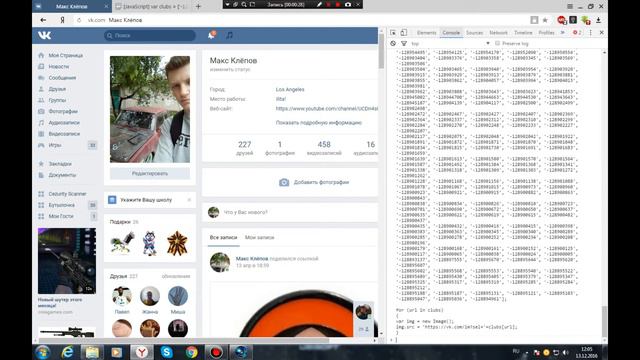Open a new browser tab with plus
This screenshot has width=640, height=360.
pos(198,6)
